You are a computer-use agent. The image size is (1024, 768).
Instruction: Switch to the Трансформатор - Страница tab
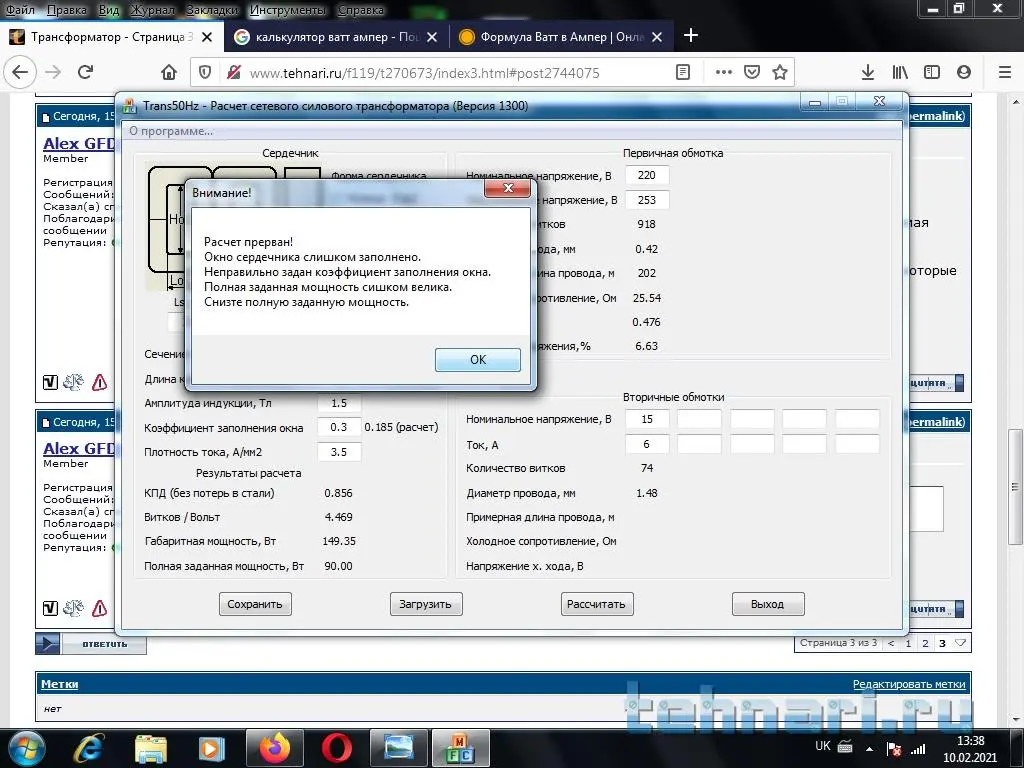(x=111, y=37)
